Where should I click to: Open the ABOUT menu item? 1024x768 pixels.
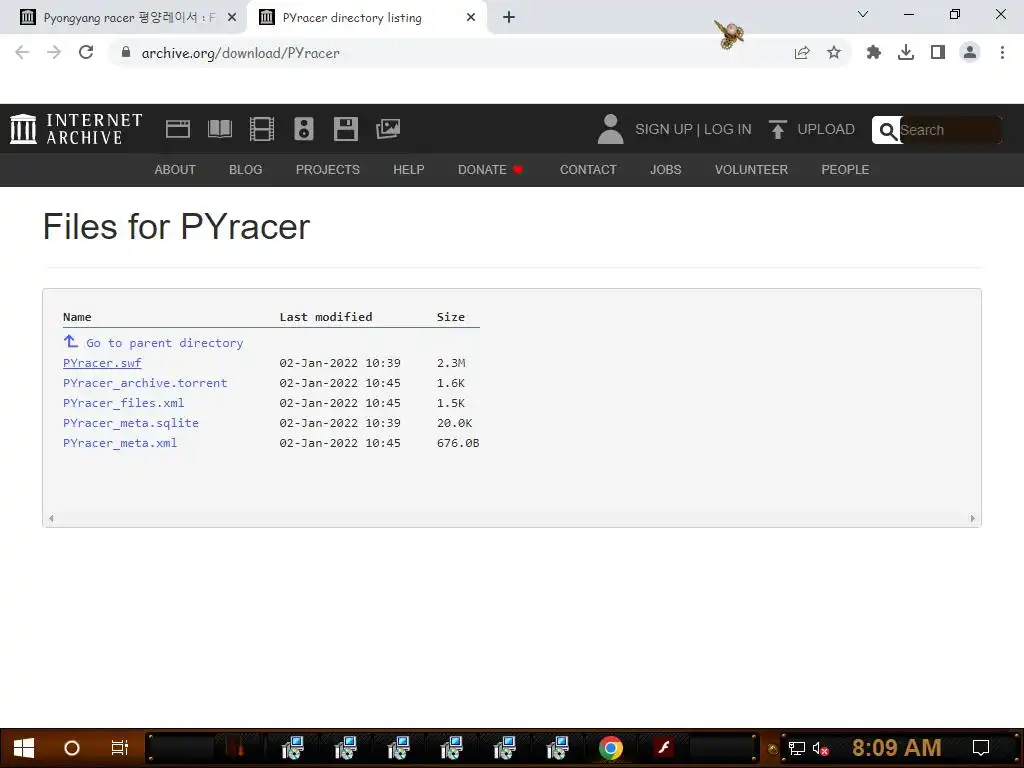pos(175,170)
